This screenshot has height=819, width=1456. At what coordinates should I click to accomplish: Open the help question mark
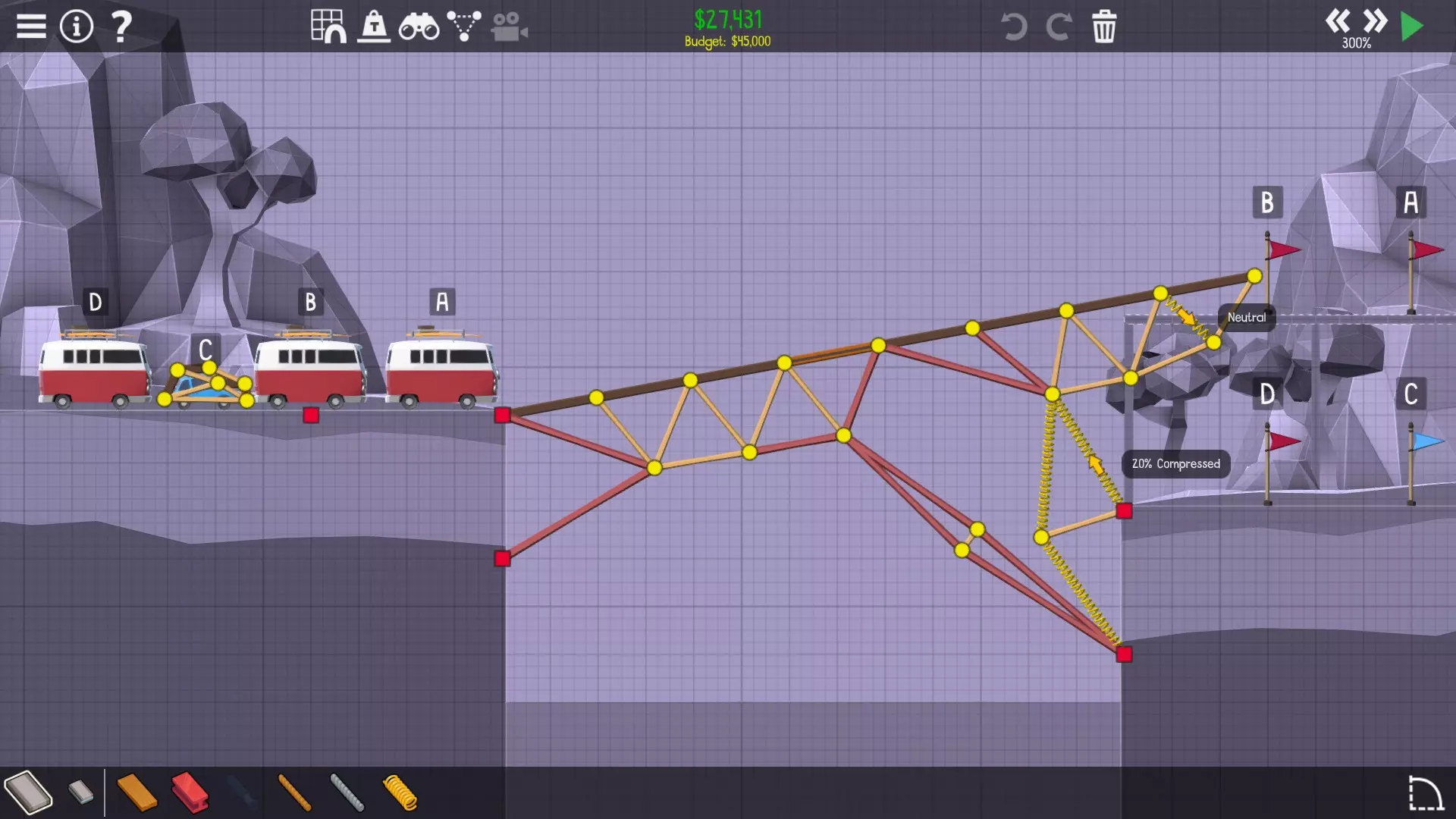point(121,27)
